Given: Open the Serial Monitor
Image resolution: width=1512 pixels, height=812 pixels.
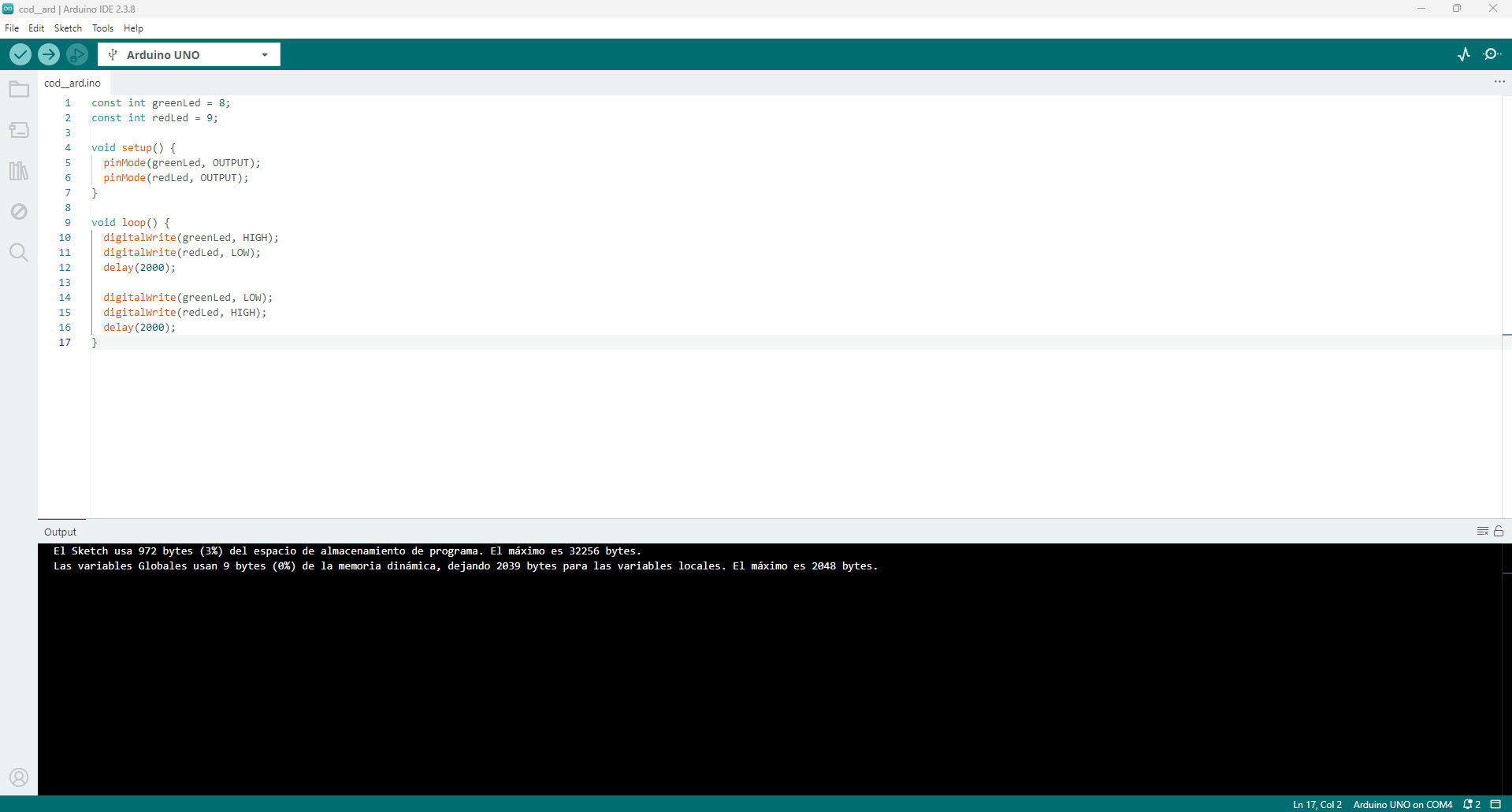Looking at the screenshot, I should point(1493,54).
